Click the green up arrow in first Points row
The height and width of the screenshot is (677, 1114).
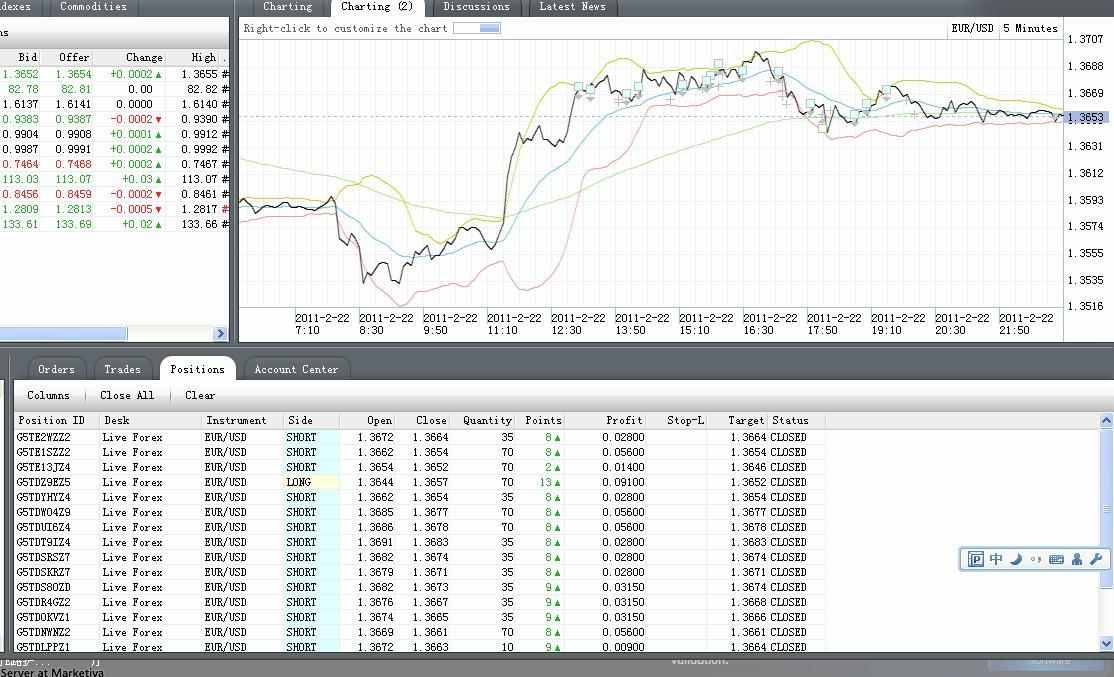(557, 438)
